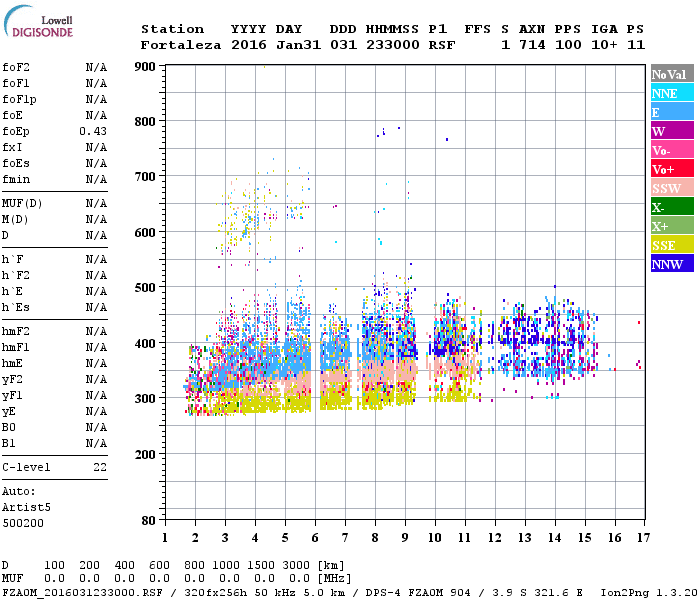
Task: Click the 14 MHz frequency axis label
Action: [554, 538]
